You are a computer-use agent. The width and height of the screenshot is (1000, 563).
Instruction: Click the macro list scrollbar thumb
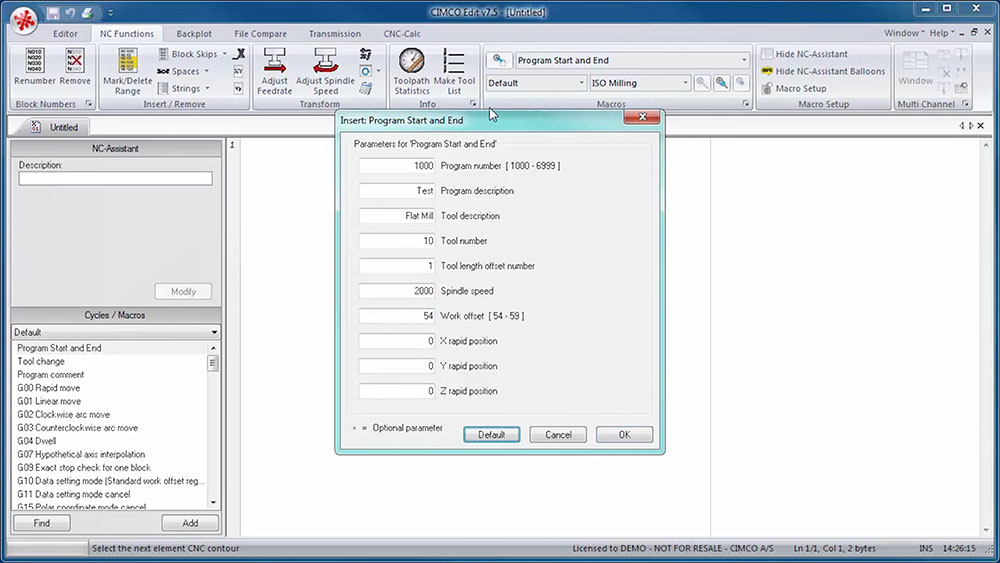click(213, 363)
